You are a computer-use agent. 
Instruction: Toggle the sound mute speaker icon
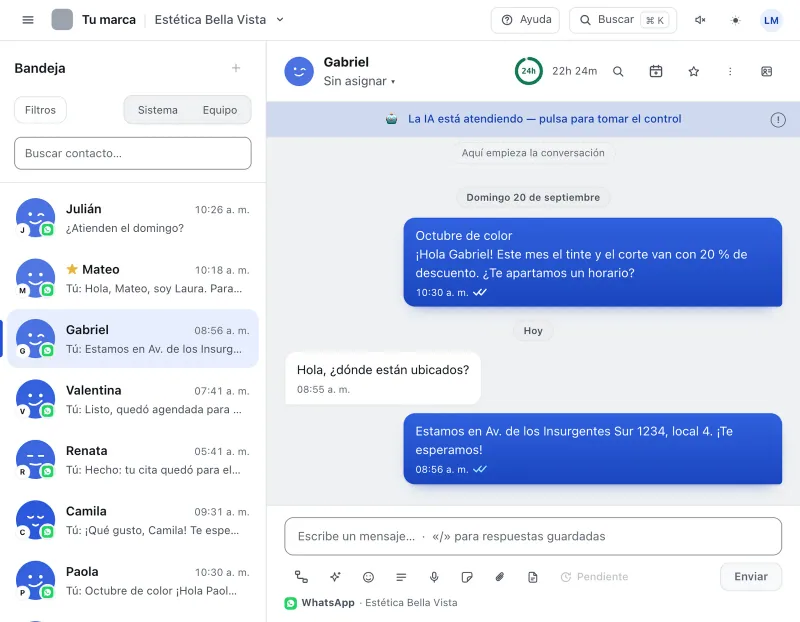coord(700,20)
